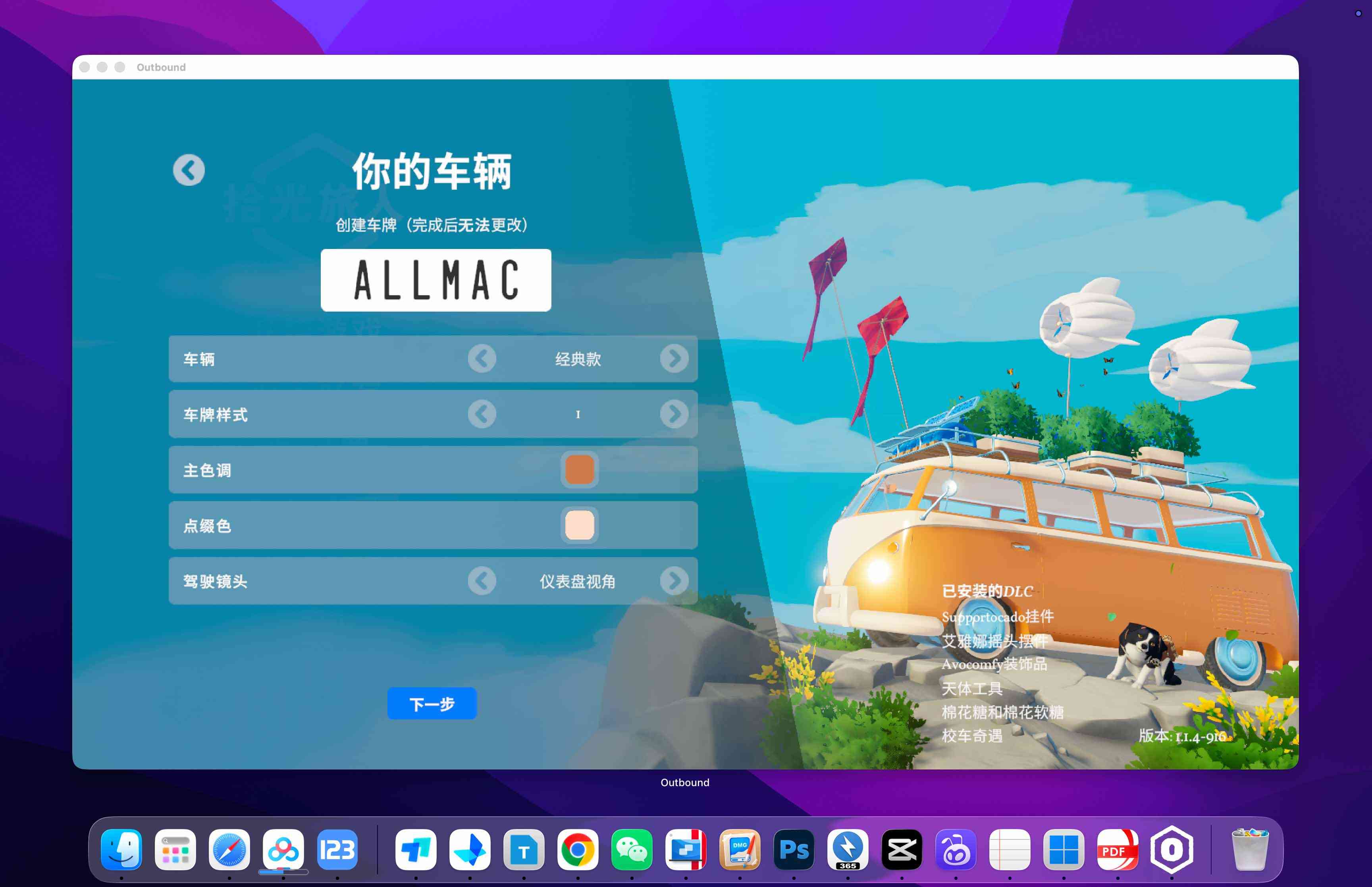Click the 校车奇遇 DLC entry
Viewport: 1372px width, 887px height.
(972, 736)
